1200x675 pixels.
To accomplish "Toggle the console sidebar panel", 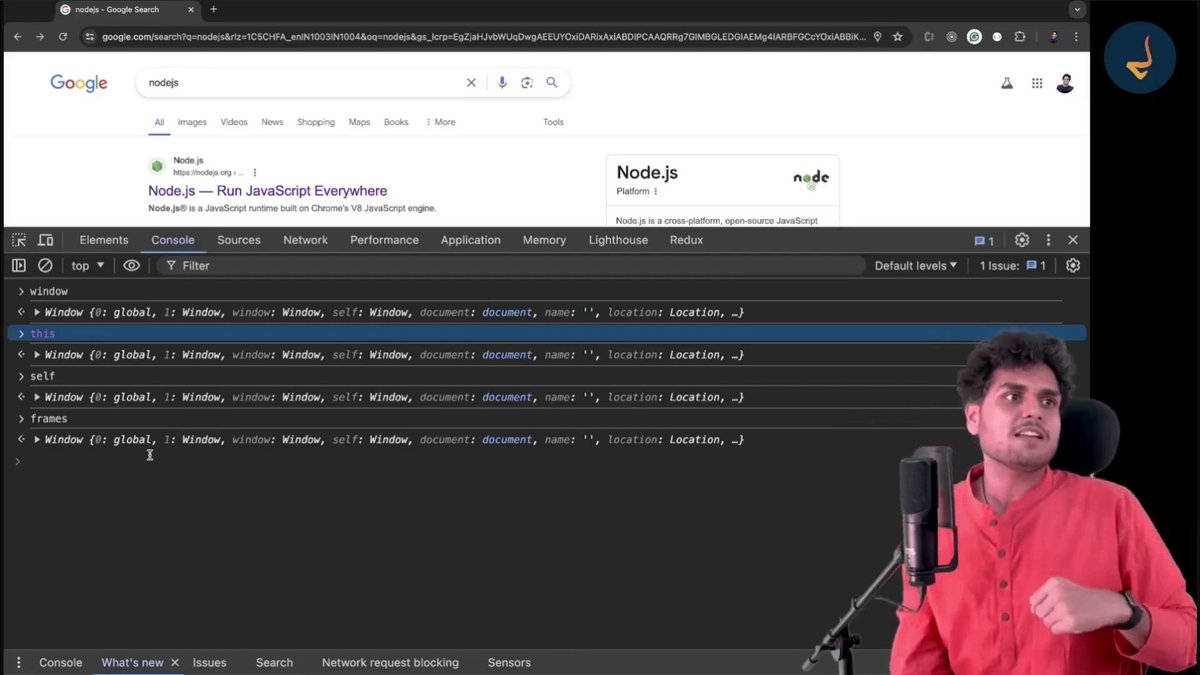I will [x=19, y=265].
